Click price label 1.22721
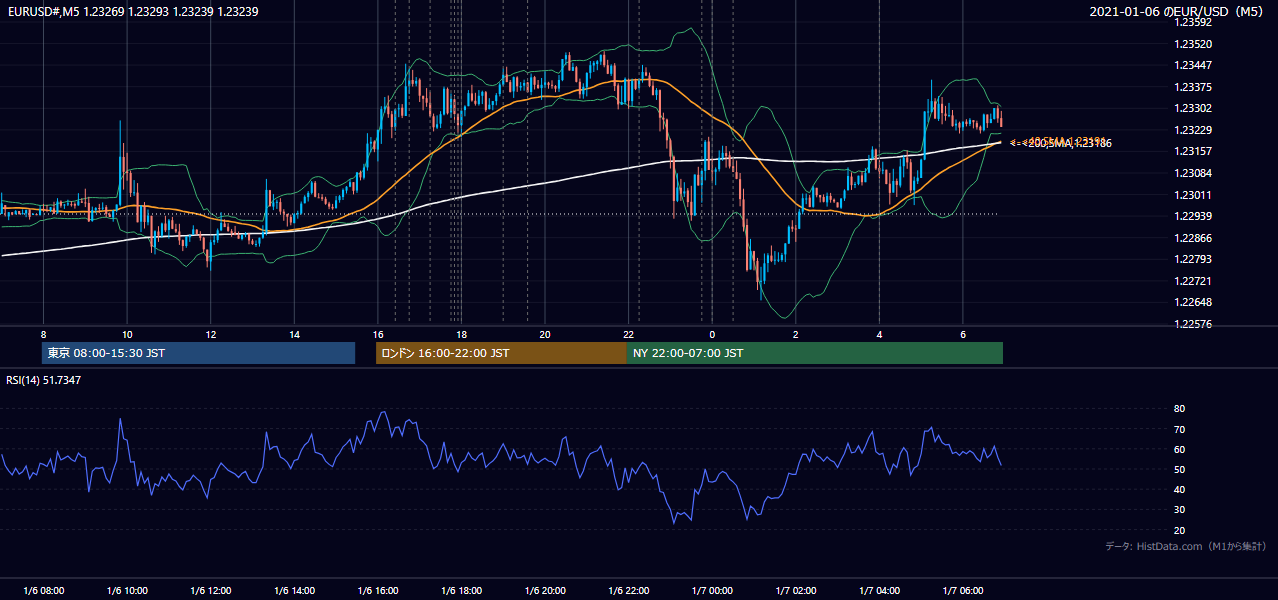This screenshot has width=1278, height=600. 1193,281
